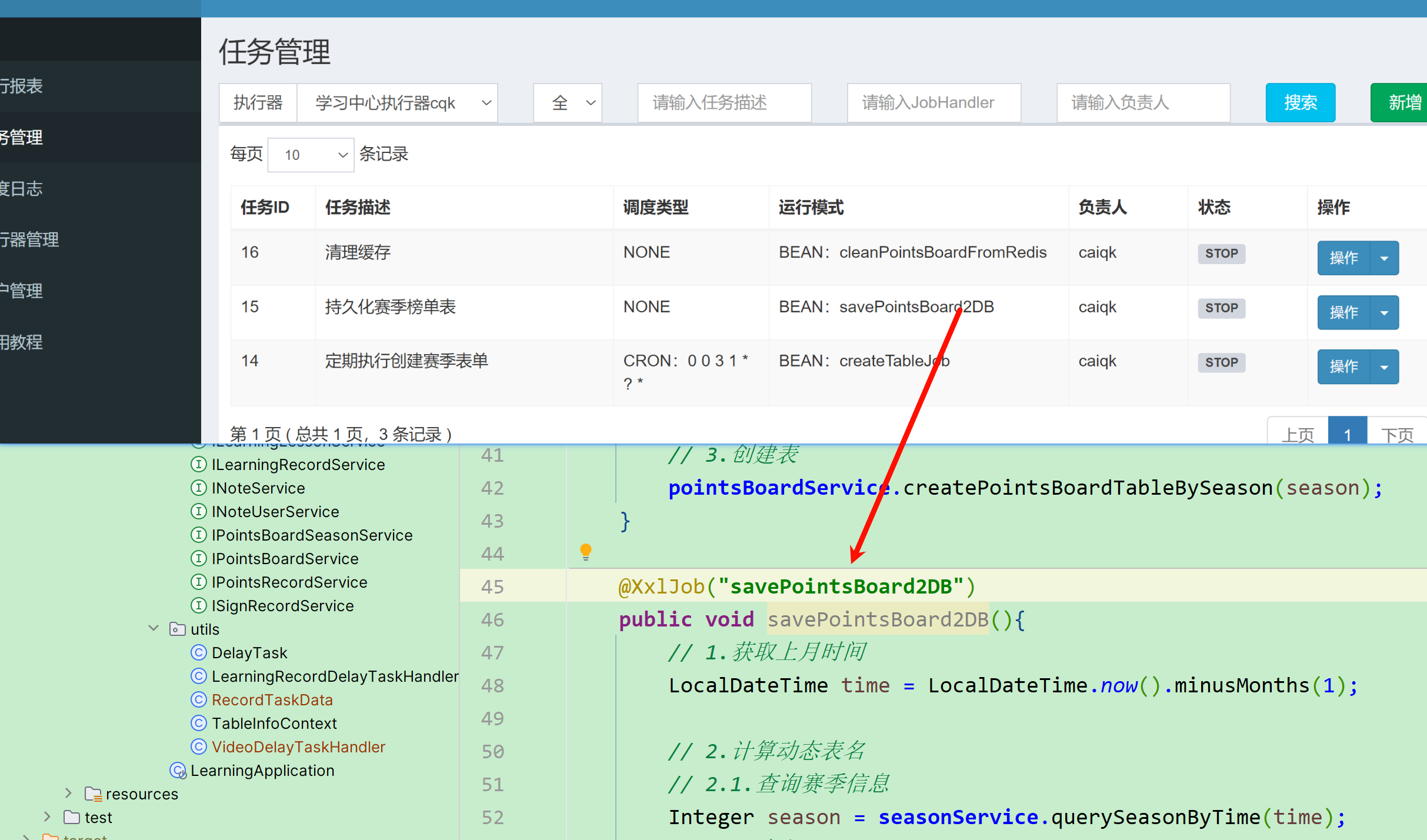
Task: Click the 搜索 search button
Action: (1301, 103)
